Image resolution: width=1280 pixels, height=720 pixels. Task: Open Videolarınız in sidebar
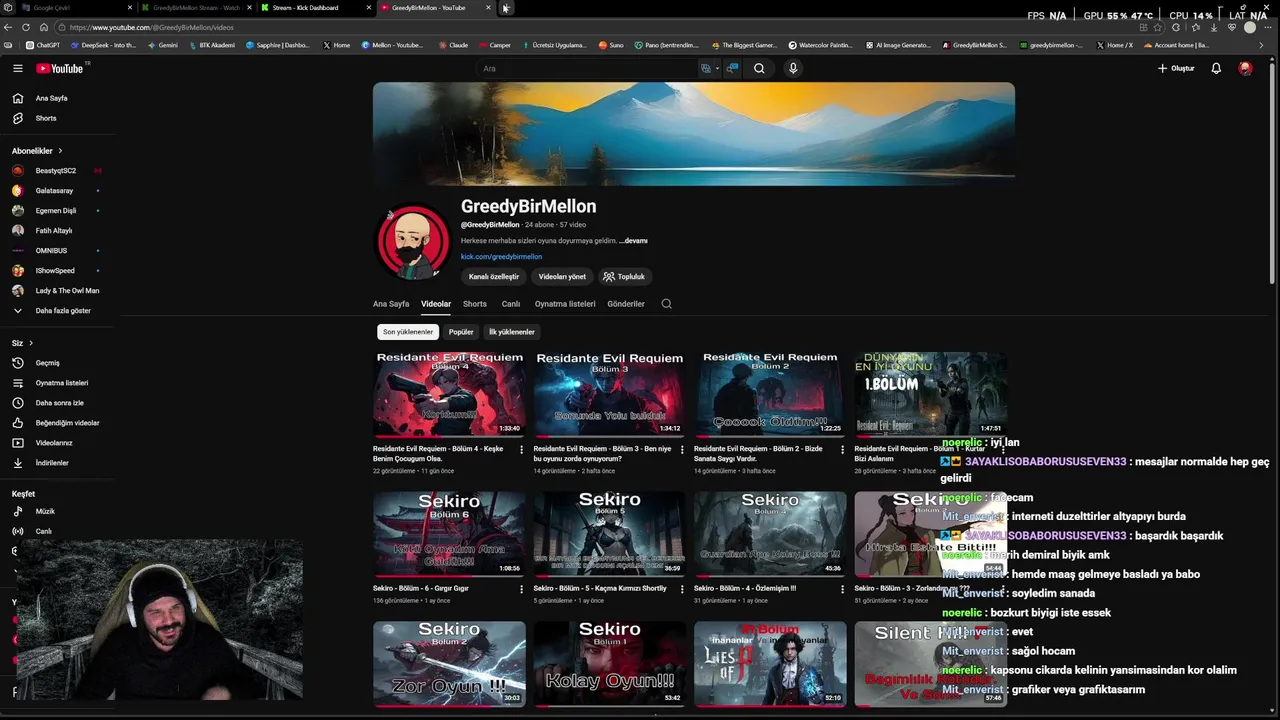pyautogui.click(x=54, y=443)
